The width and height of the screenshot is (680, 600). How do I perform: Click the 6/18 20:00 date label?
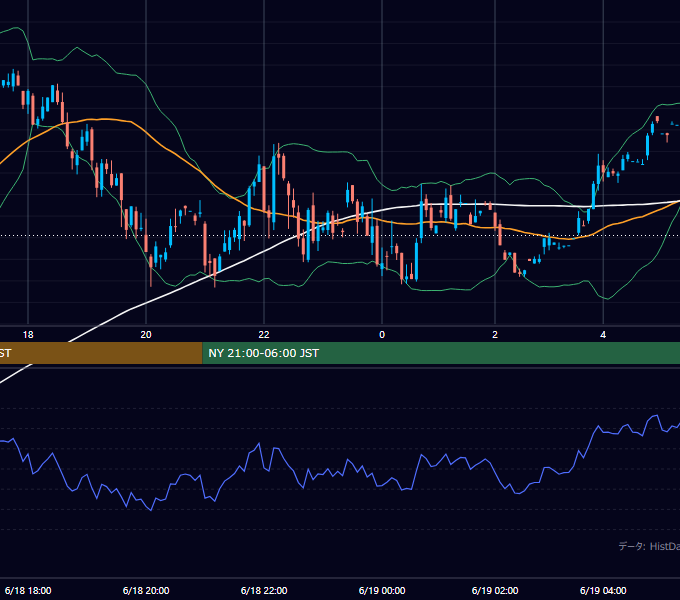click(x=146, y=590)
